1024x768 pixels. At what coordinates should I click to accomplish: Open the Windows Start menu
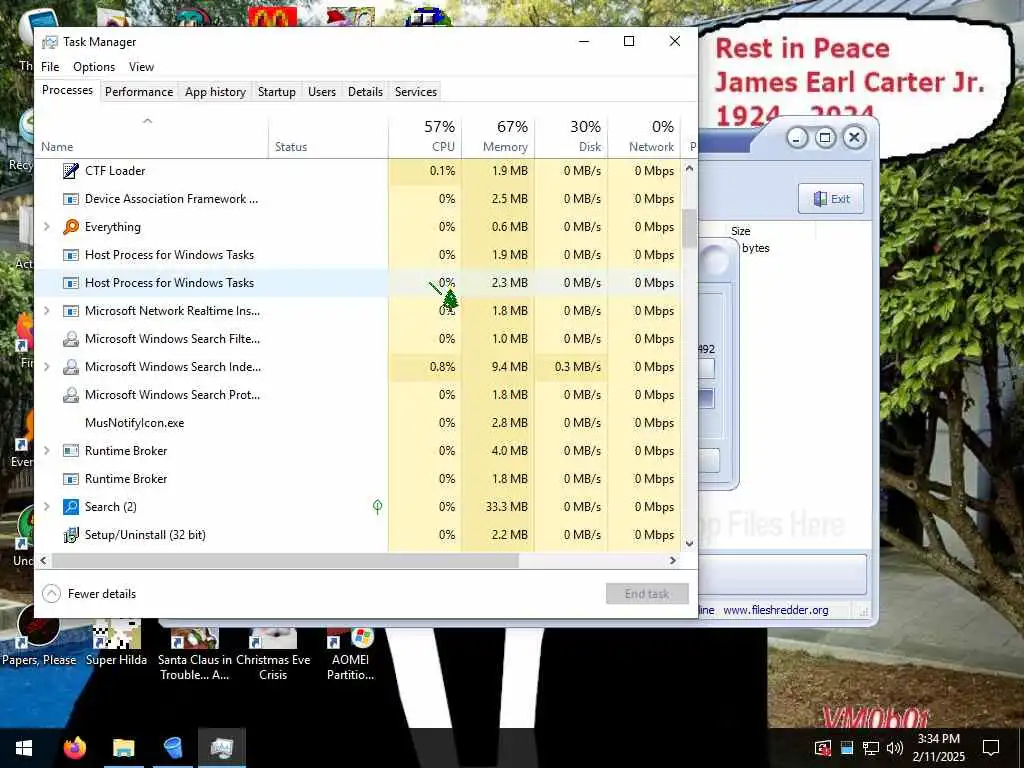(24, 748)
